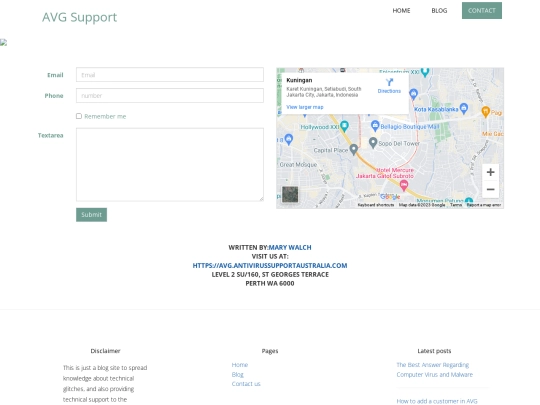
Task: Click the Hollywood XXI map pin
Action: click(x=344, y=126)
